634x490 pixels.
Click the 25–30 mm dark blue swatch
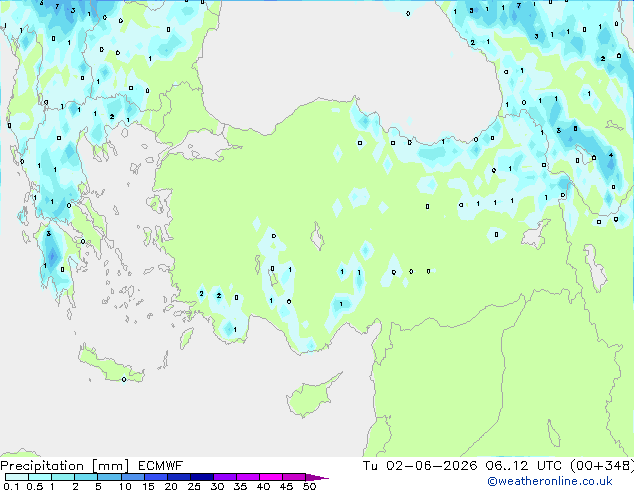[x=201, y=477]
